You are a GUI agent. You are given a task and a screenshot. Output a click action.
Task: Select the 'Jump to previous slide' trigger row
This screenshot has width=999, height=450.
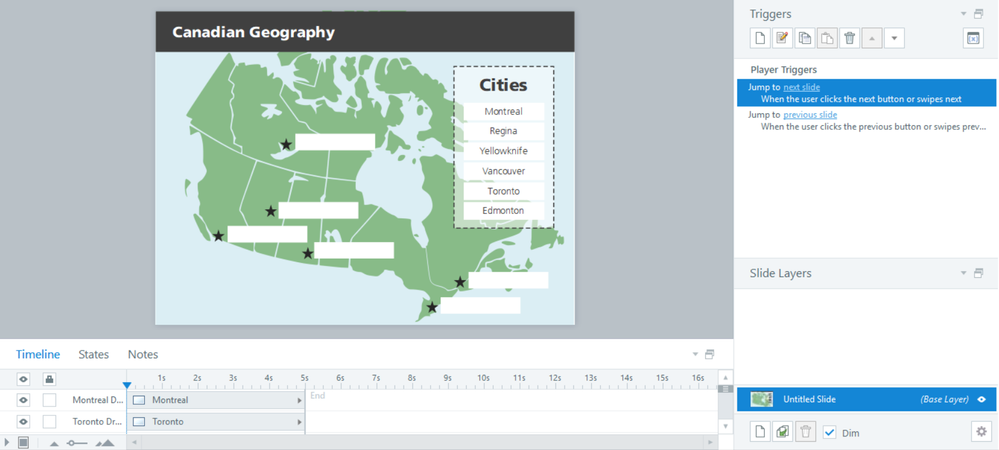(866, 120)
